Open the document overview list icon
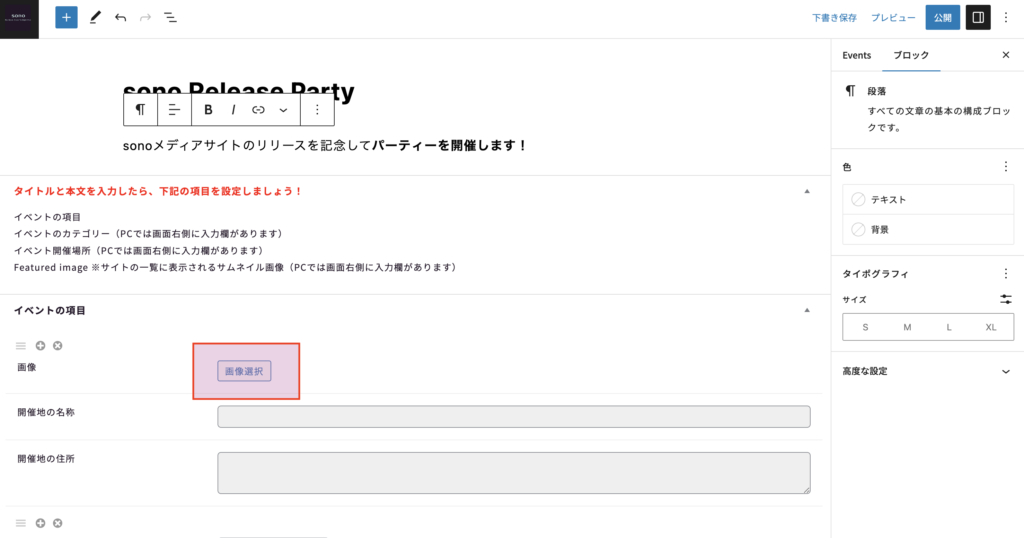Viewport: 1024px width, 538px height. click(170, 18)
